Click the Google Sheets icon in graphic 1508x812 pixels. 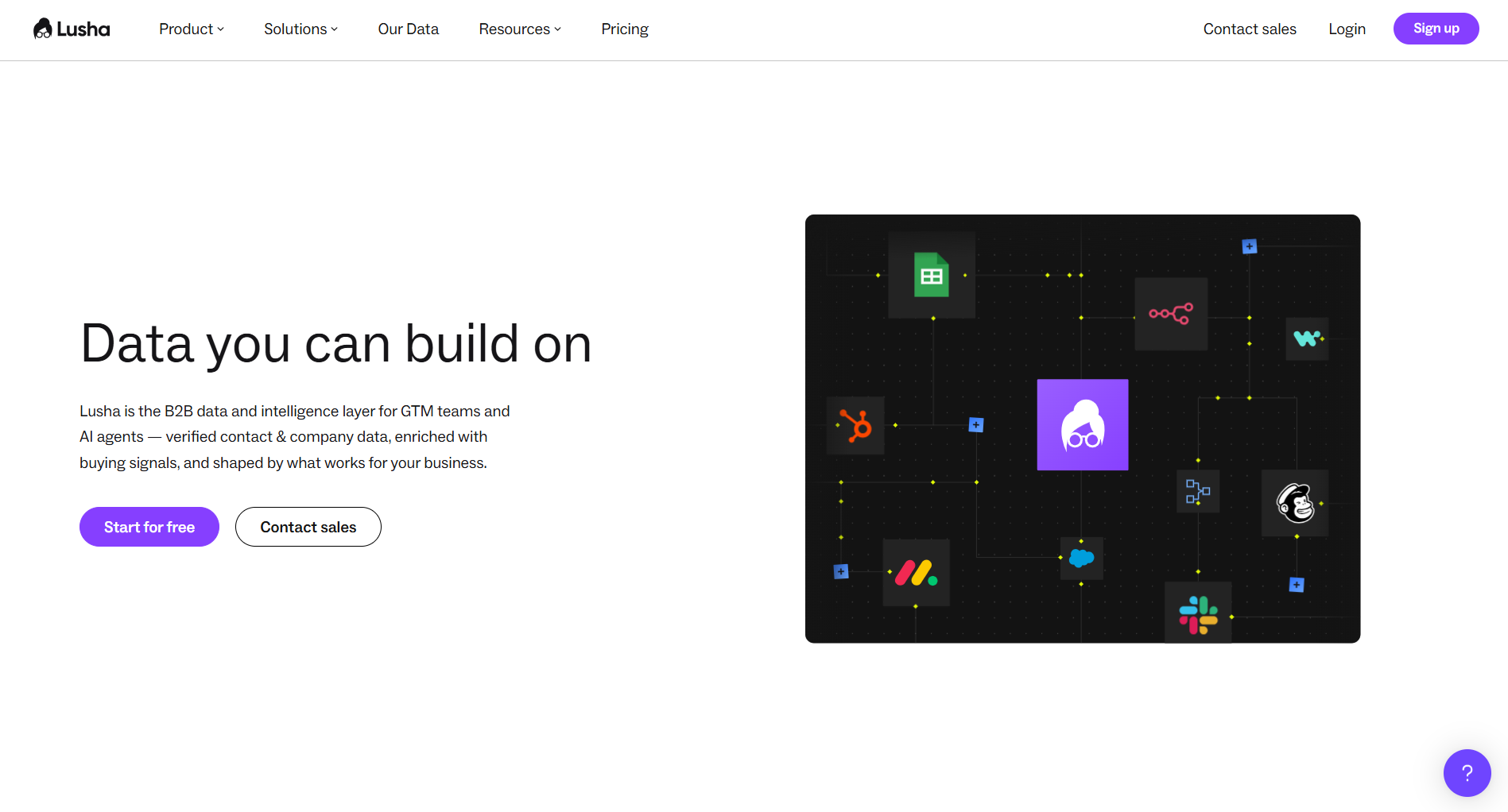click(x=932, y=275)
